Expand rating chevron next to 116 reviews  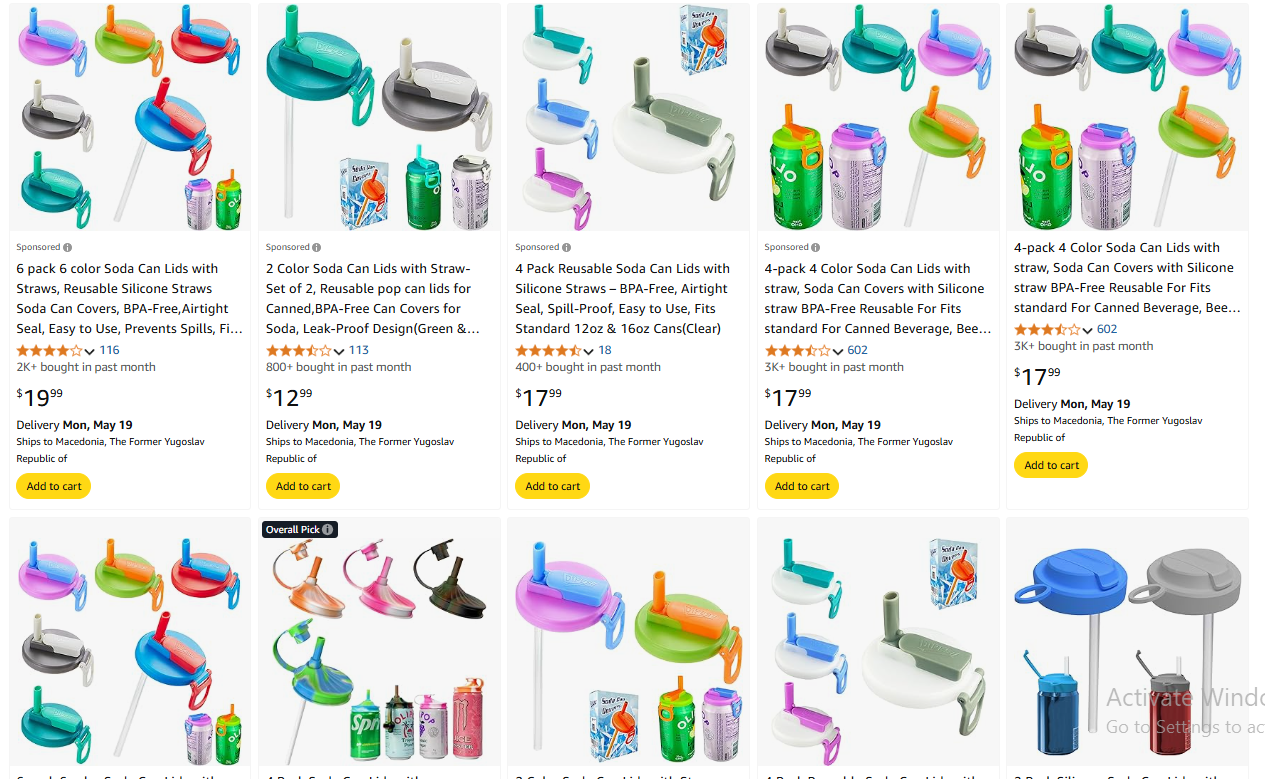pyautogui.click(x=90, y=351)
